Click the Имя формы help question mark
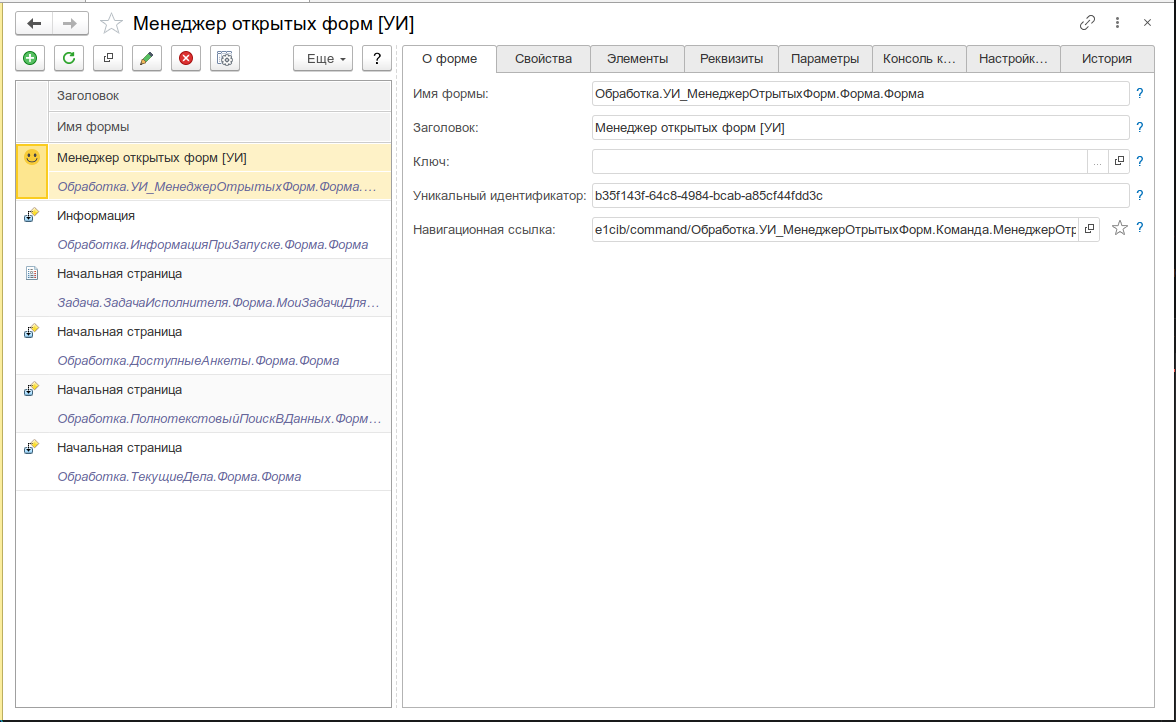Screen dimensions: 1176x722 click(x=1140, y=94)
